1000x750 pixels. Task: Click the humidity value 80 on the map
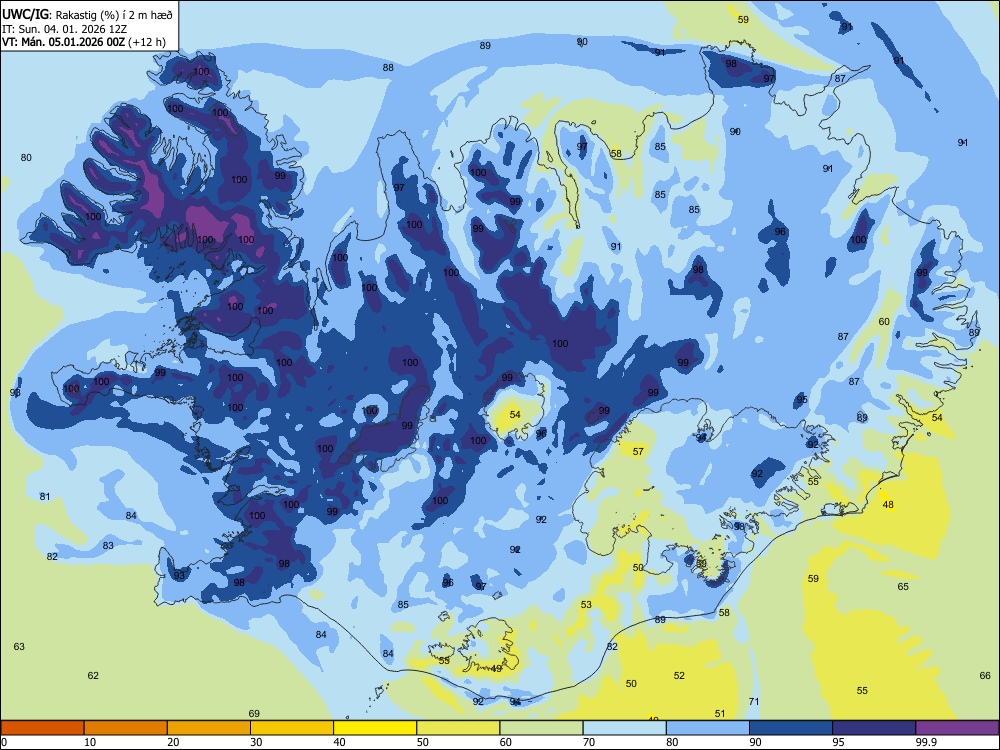[26, 158]
